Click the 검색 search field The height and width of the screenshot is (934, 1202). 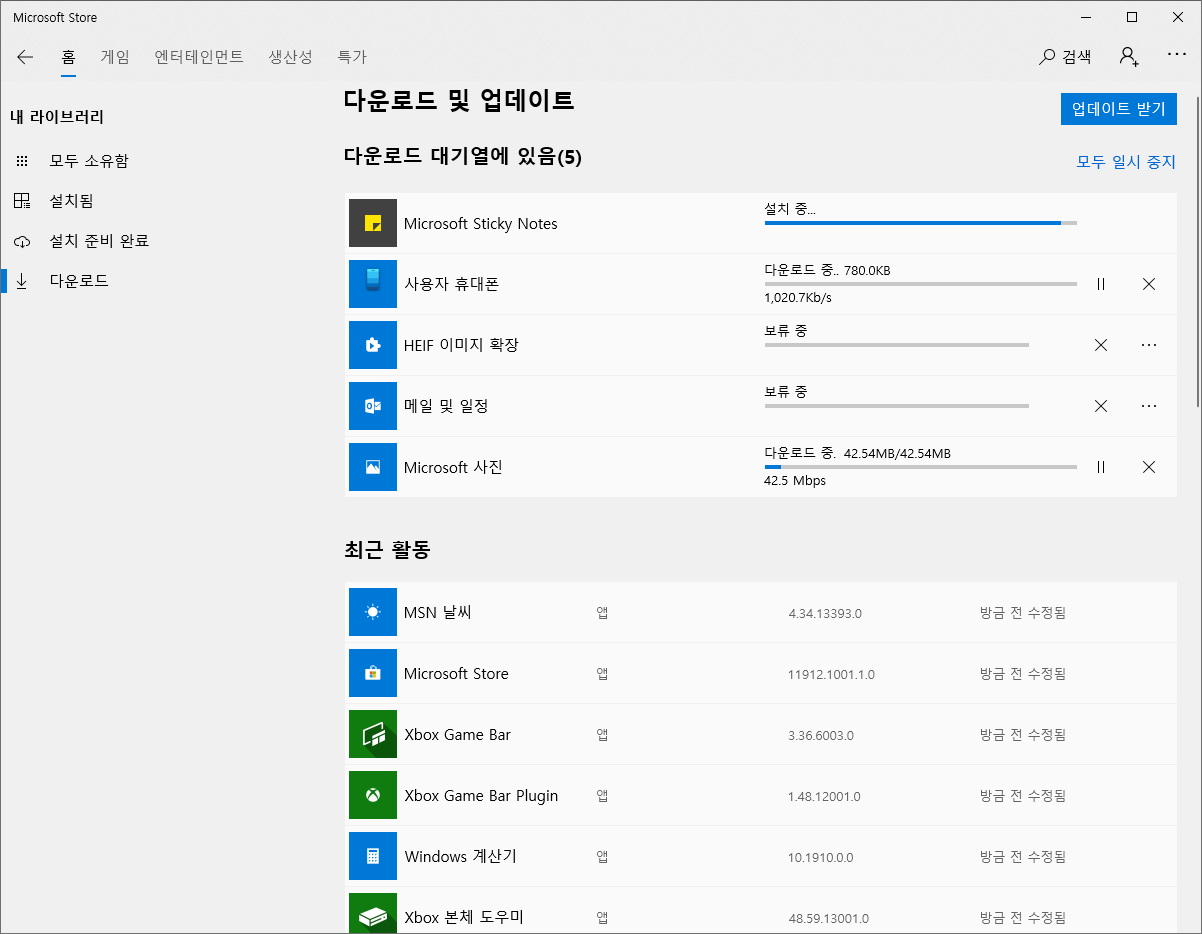pos(1065,57)
